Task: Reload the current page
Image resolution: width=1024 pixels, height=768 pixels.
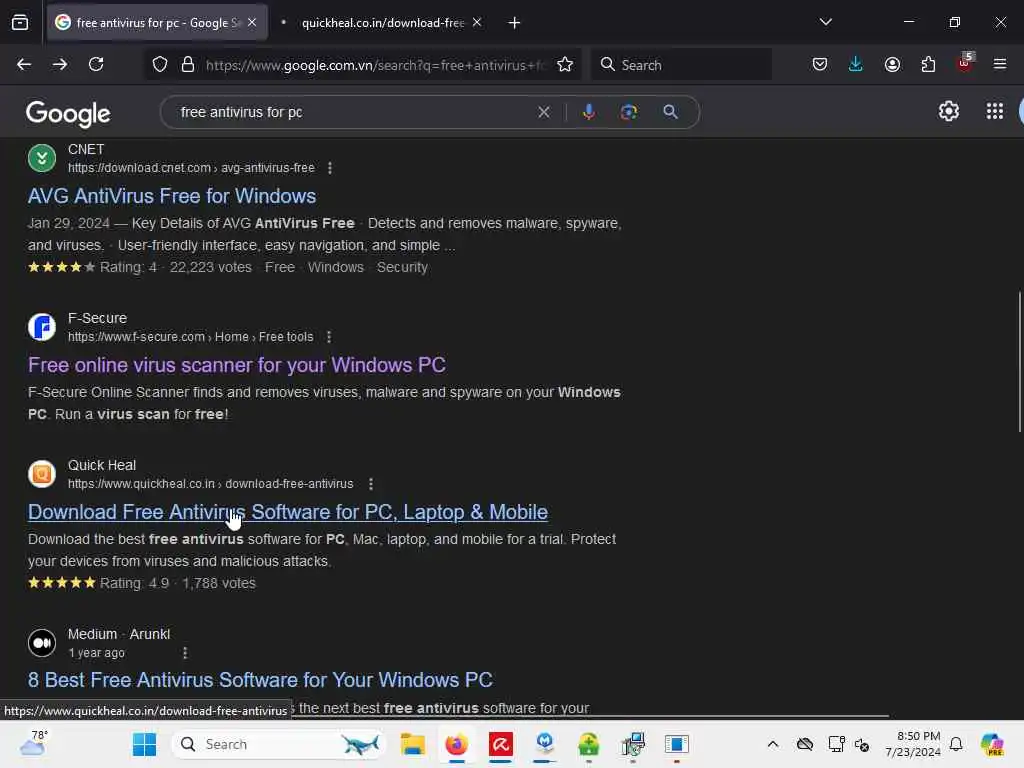Action: [96, 65]
